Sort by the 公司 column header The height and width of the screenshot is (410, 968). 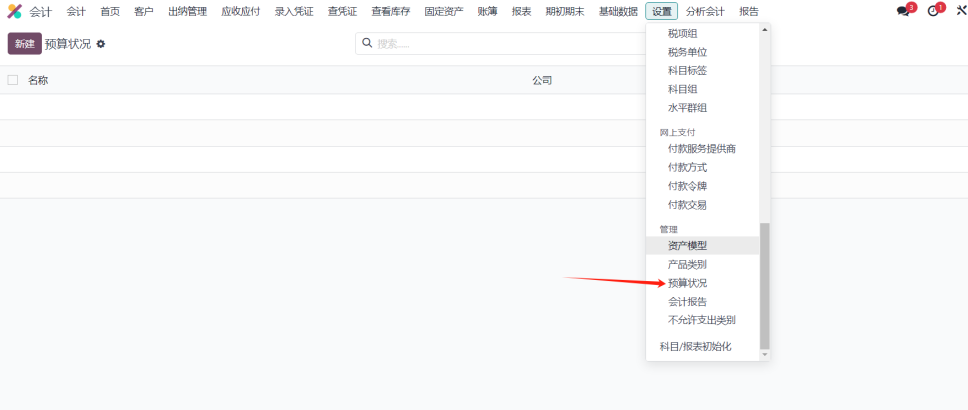coord(542,80)
